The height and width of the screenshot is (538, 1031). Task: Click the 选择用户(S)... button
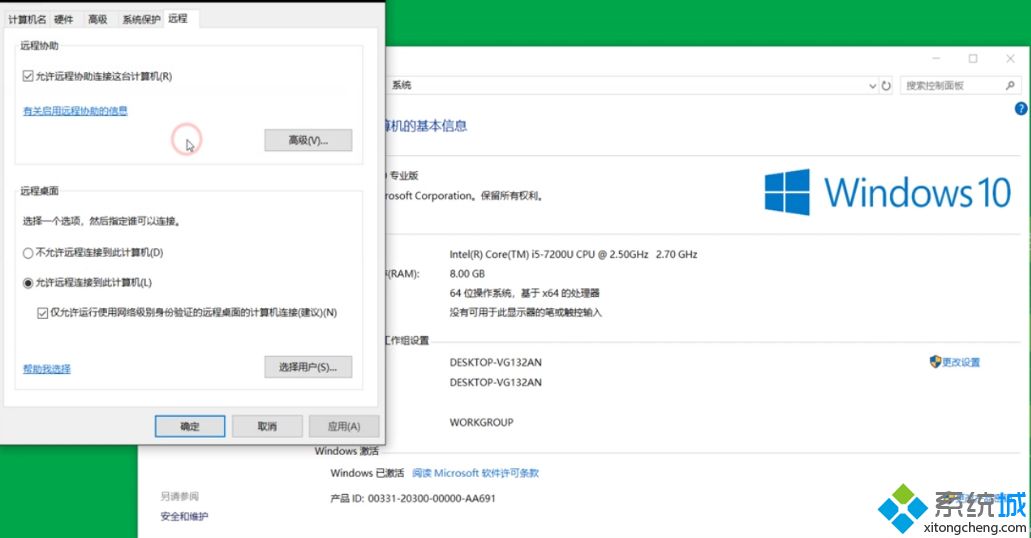click(x=308, y=367)
